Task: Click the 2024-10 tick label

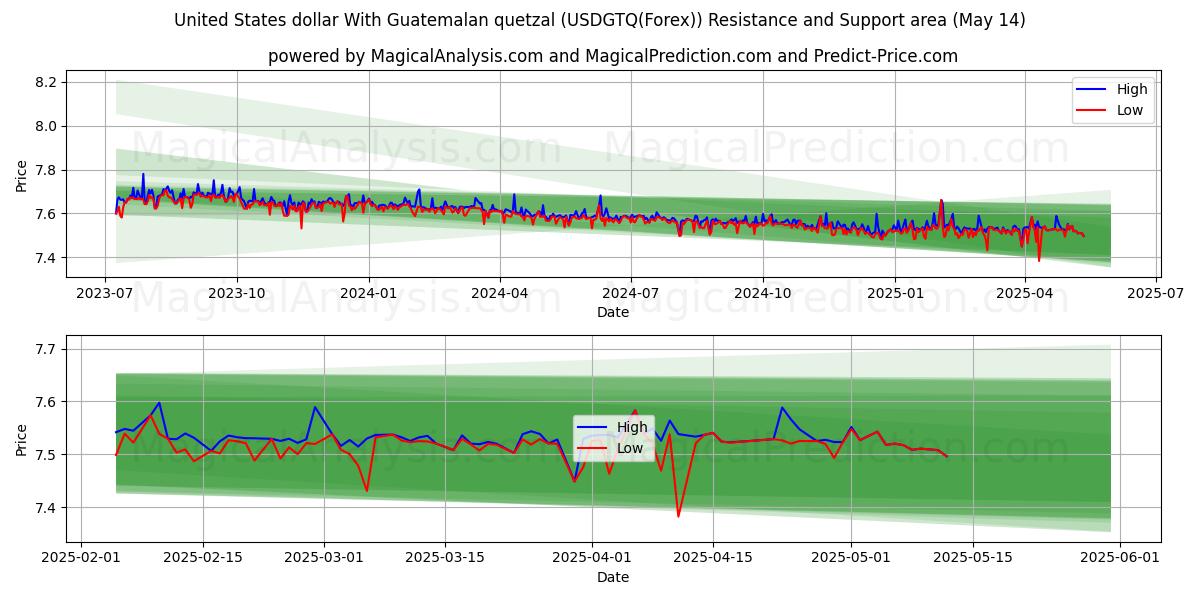Action: pyautogui.click(x=763, y=293)
